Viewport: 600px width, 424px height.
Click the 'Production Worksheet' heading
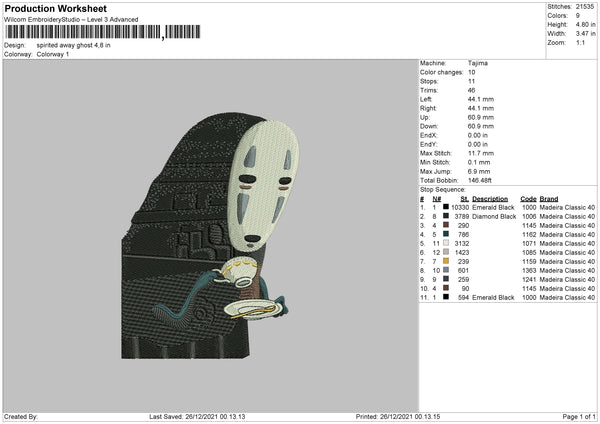coord(55,8)
